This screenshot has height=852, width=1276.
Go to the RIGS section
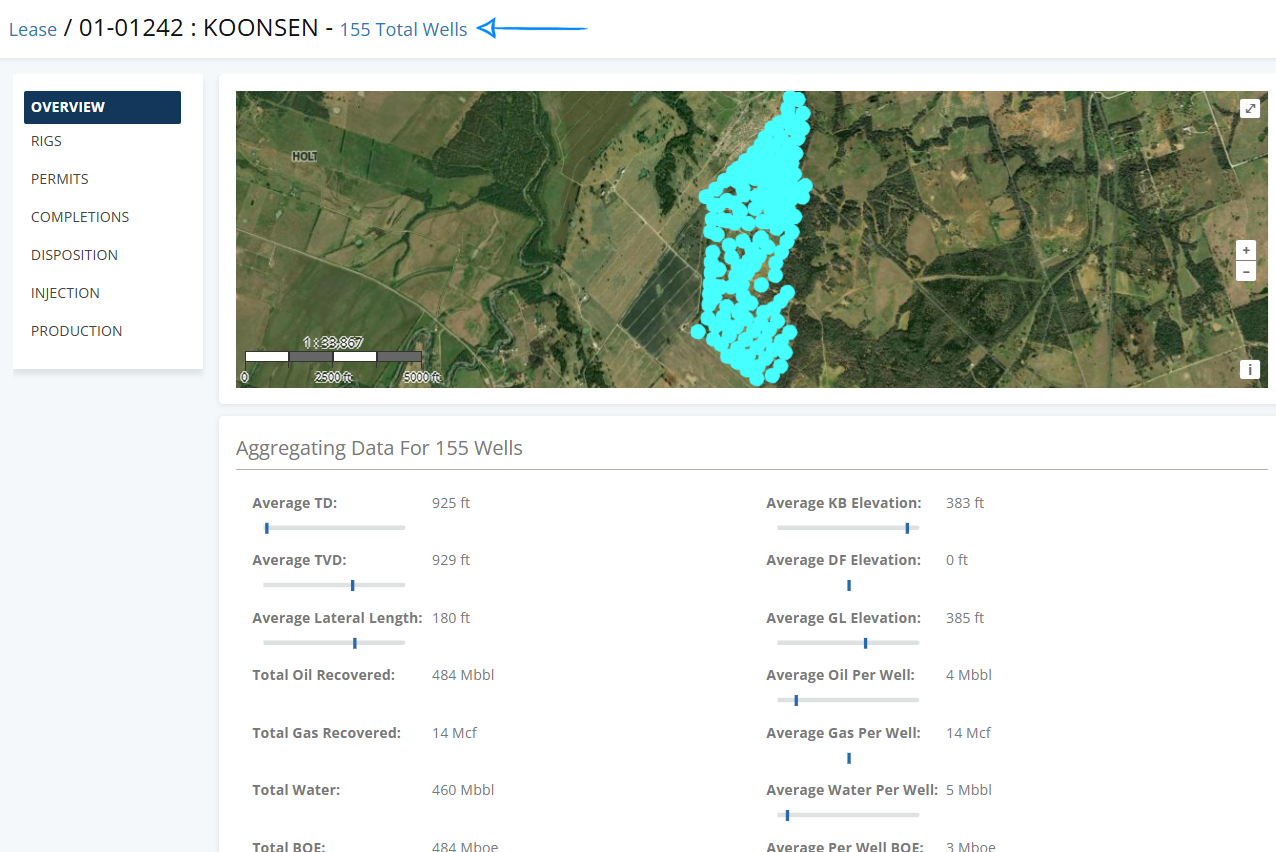[46, 141]
